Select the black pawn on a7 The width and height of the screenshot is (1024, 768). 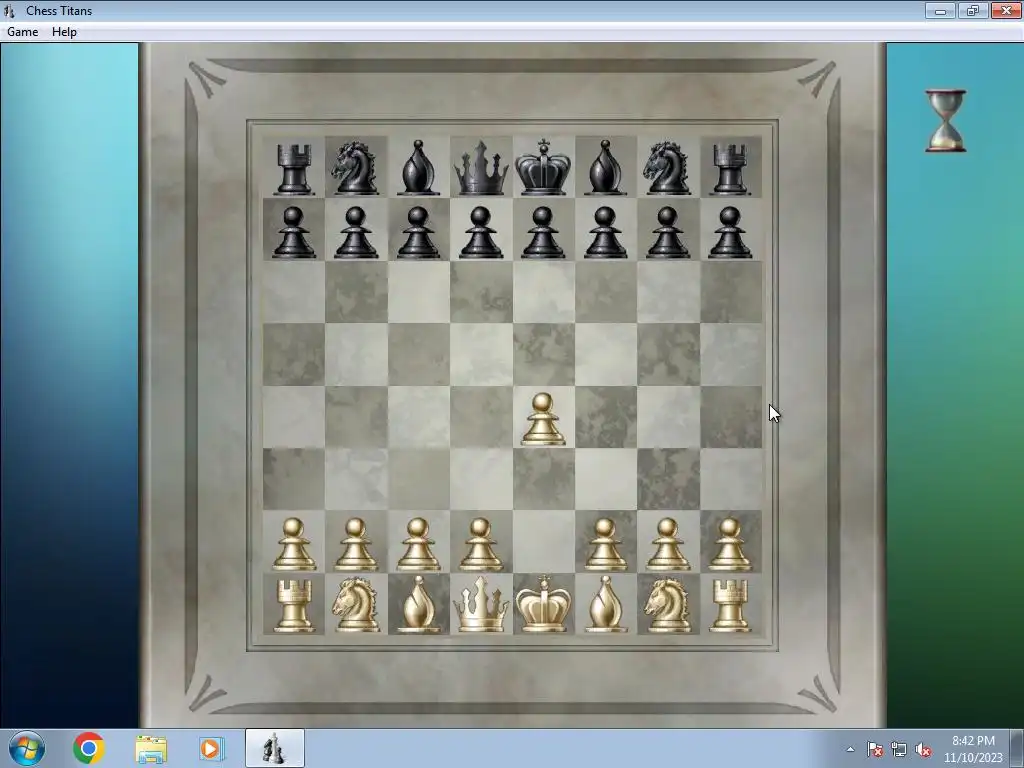[293, 232]
